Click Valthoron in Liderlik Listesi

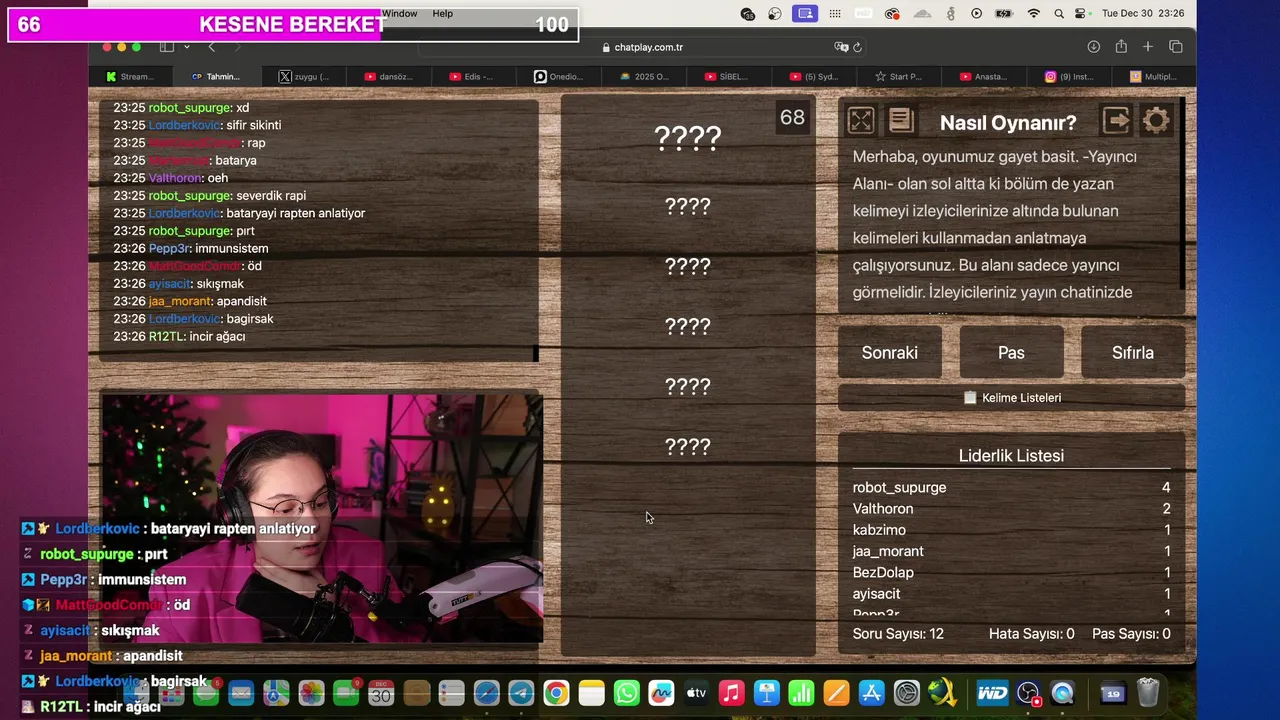click(x=883, y=508)
